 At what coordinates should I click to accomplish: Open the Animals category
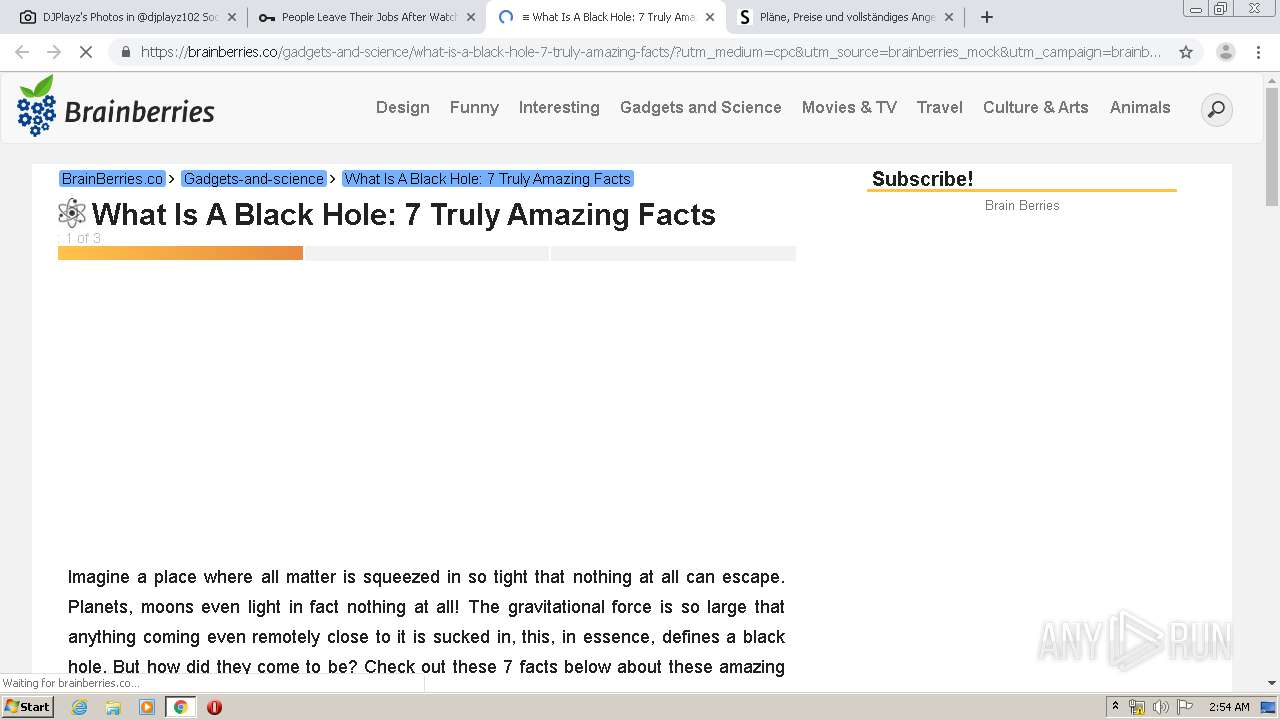point(1140,107)
